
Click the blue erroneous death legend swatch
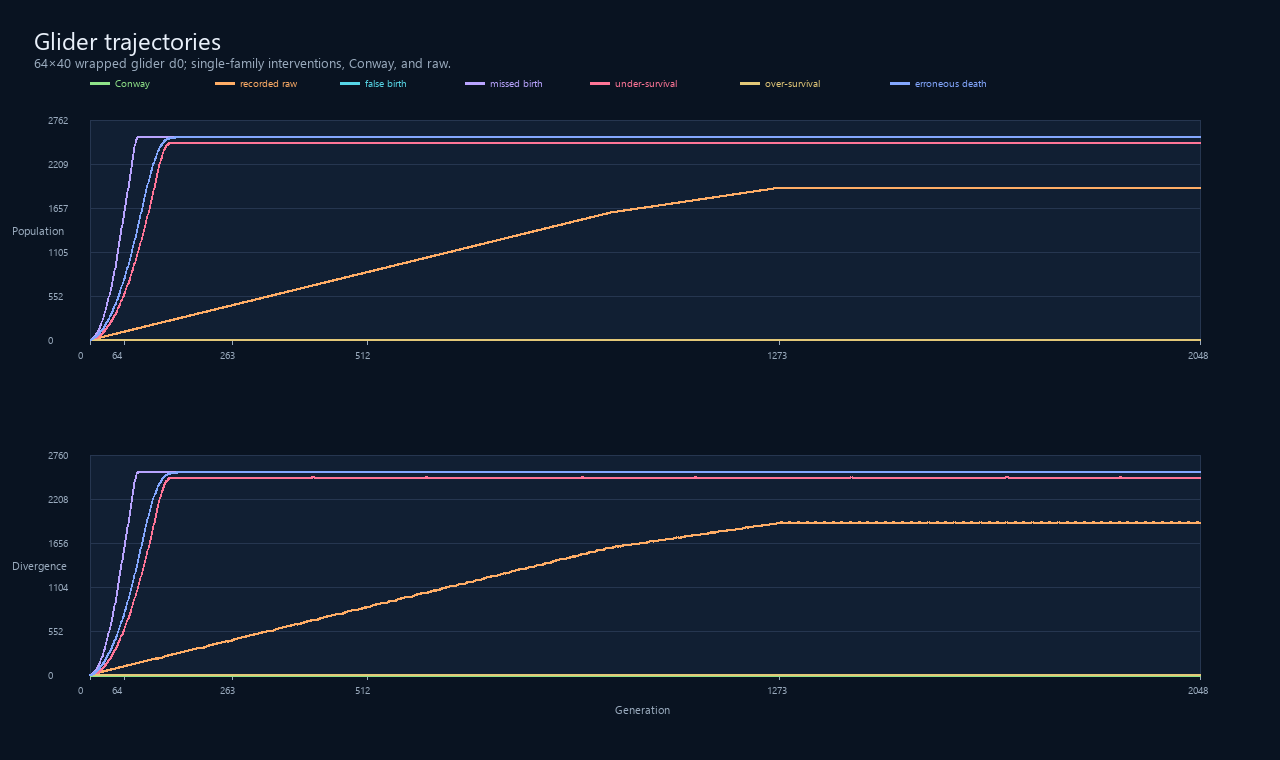tap(900, 83)
